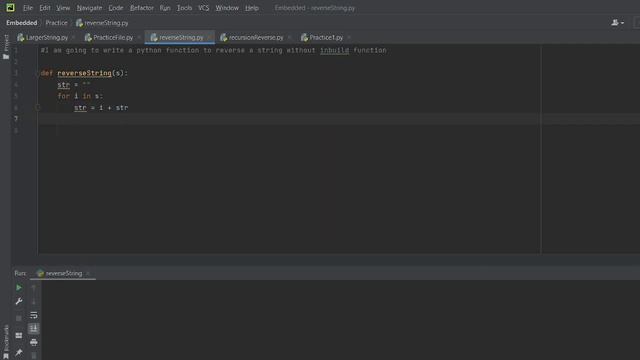Open the user account dropdown
This screenshot has height=360, width=640.
[618, 23]
